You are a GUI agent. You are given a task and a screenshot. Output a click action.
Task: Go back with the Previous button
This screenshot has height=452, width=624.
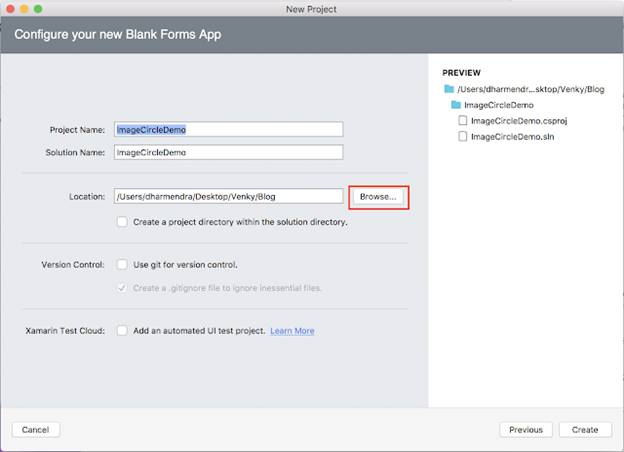click(x=526, y=430)
